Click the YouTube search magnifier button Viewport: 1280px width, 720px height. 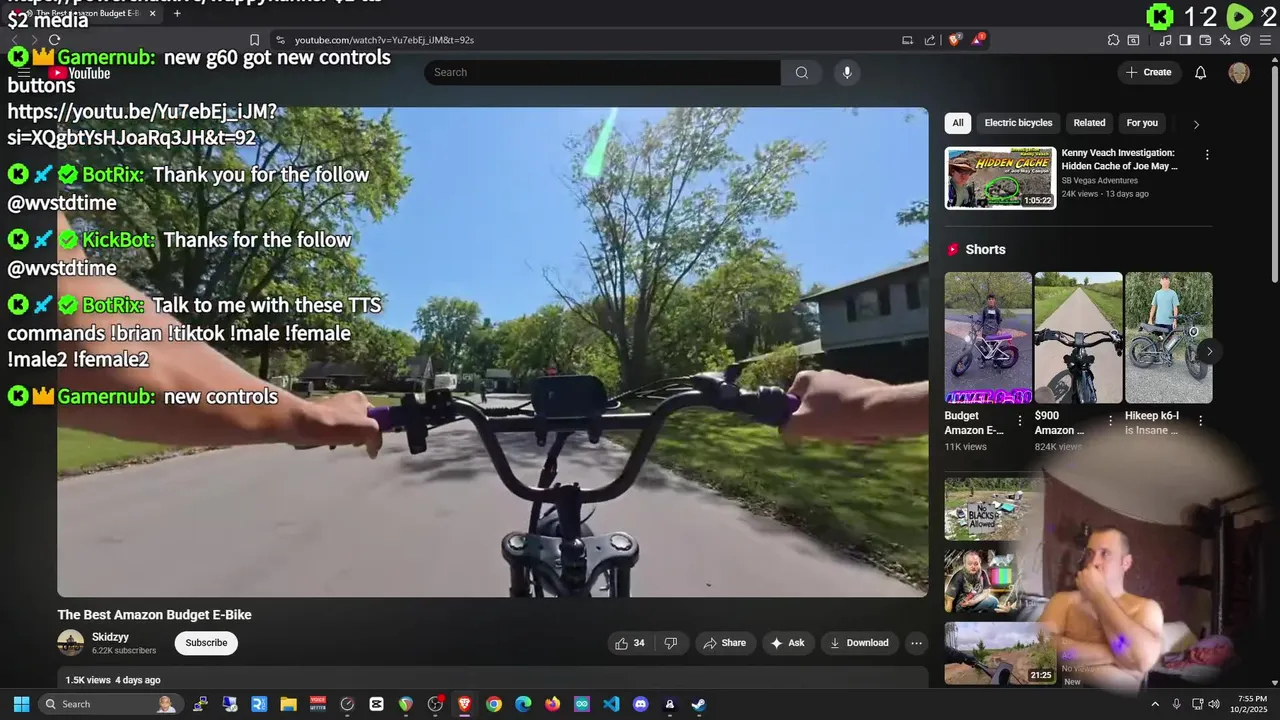click(x=801, y=72)
